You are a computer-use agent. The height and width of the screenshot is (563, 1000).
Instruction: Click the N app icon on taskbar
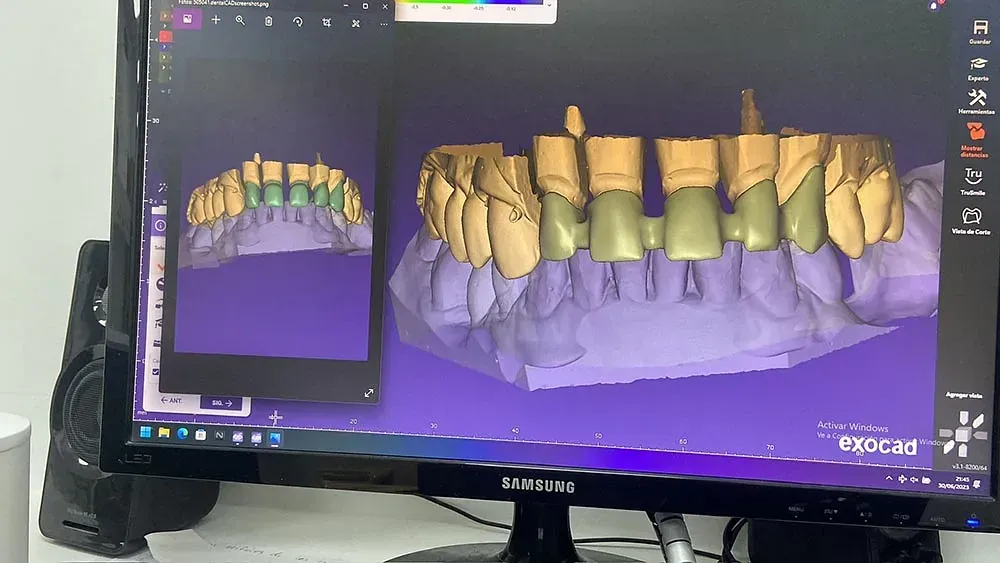coord(219,435)
